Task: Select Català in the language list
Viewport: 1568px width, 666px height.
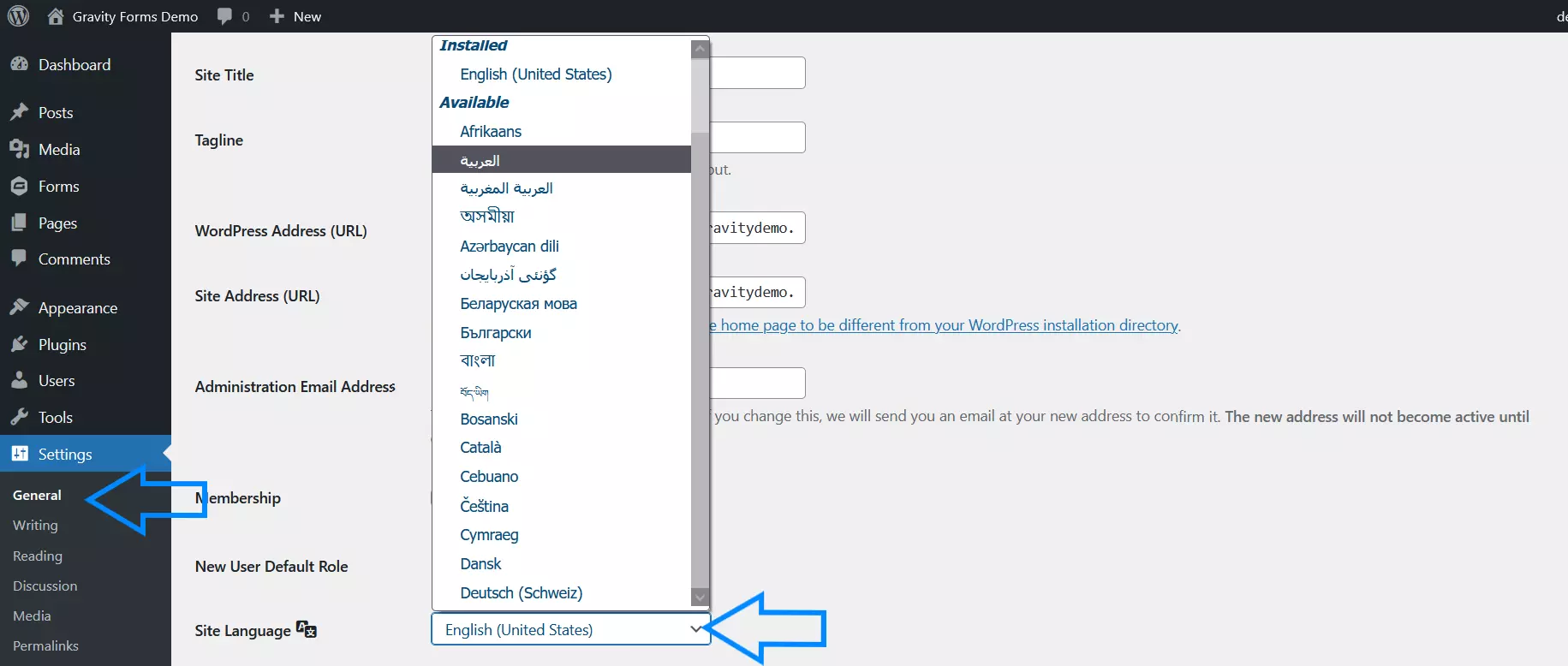Action: pyautogui.click(x=480, y=448)
